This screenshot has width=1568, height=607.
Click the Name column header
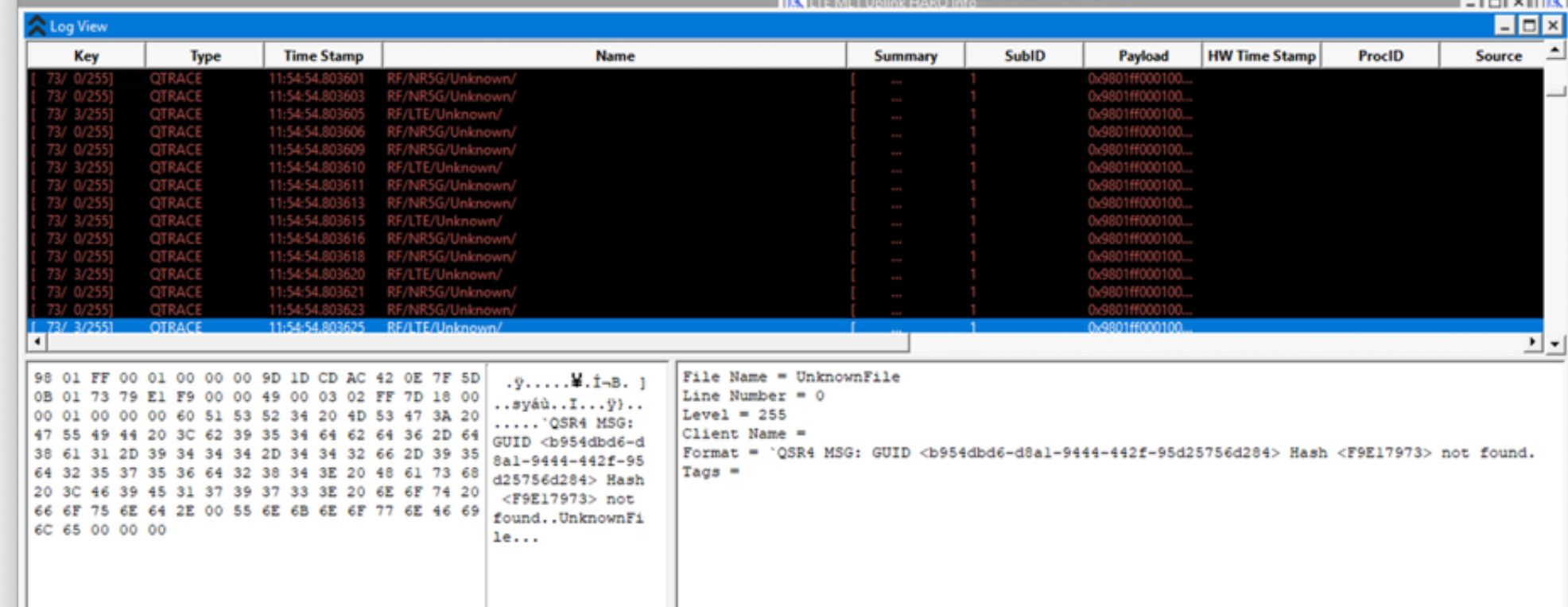[x=615, y=56]
